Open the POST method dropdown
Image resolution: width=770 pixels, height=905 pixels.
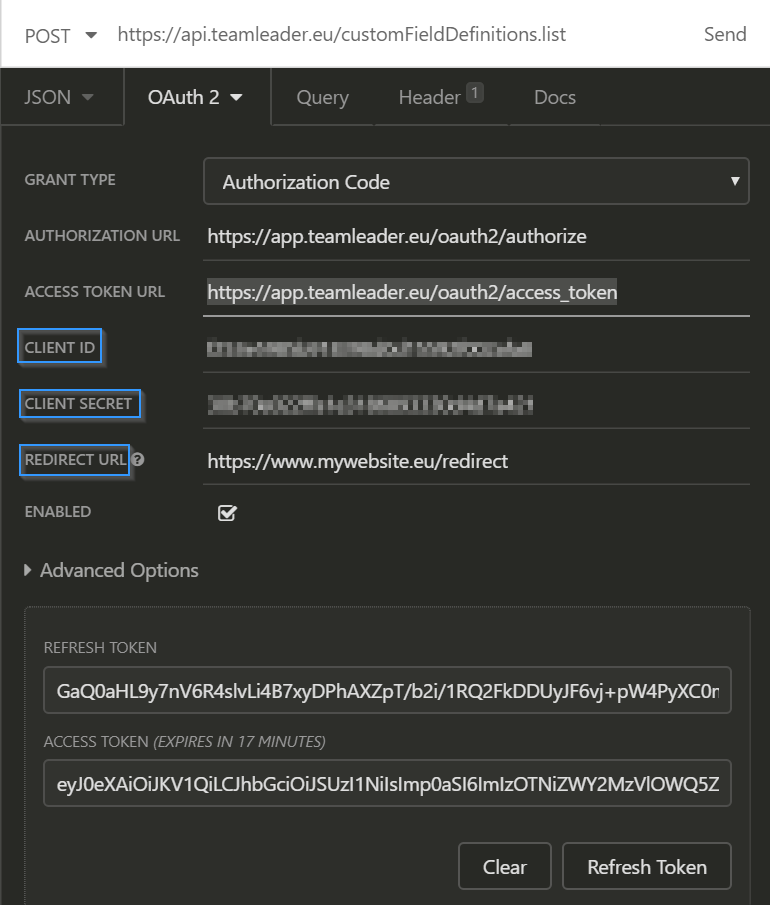(61, 36)
